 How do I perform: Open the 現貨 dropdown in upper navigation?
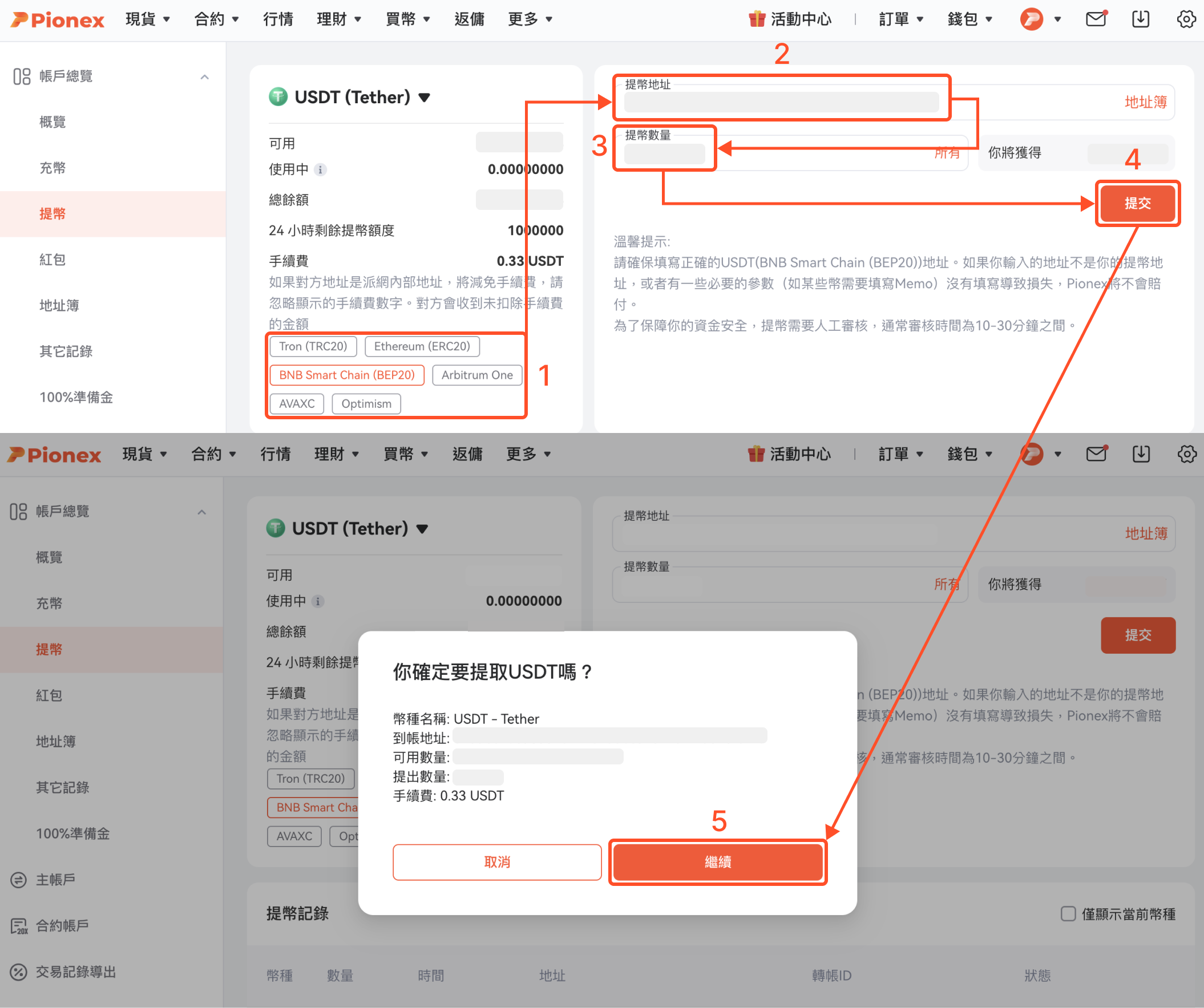pos(148,19)
